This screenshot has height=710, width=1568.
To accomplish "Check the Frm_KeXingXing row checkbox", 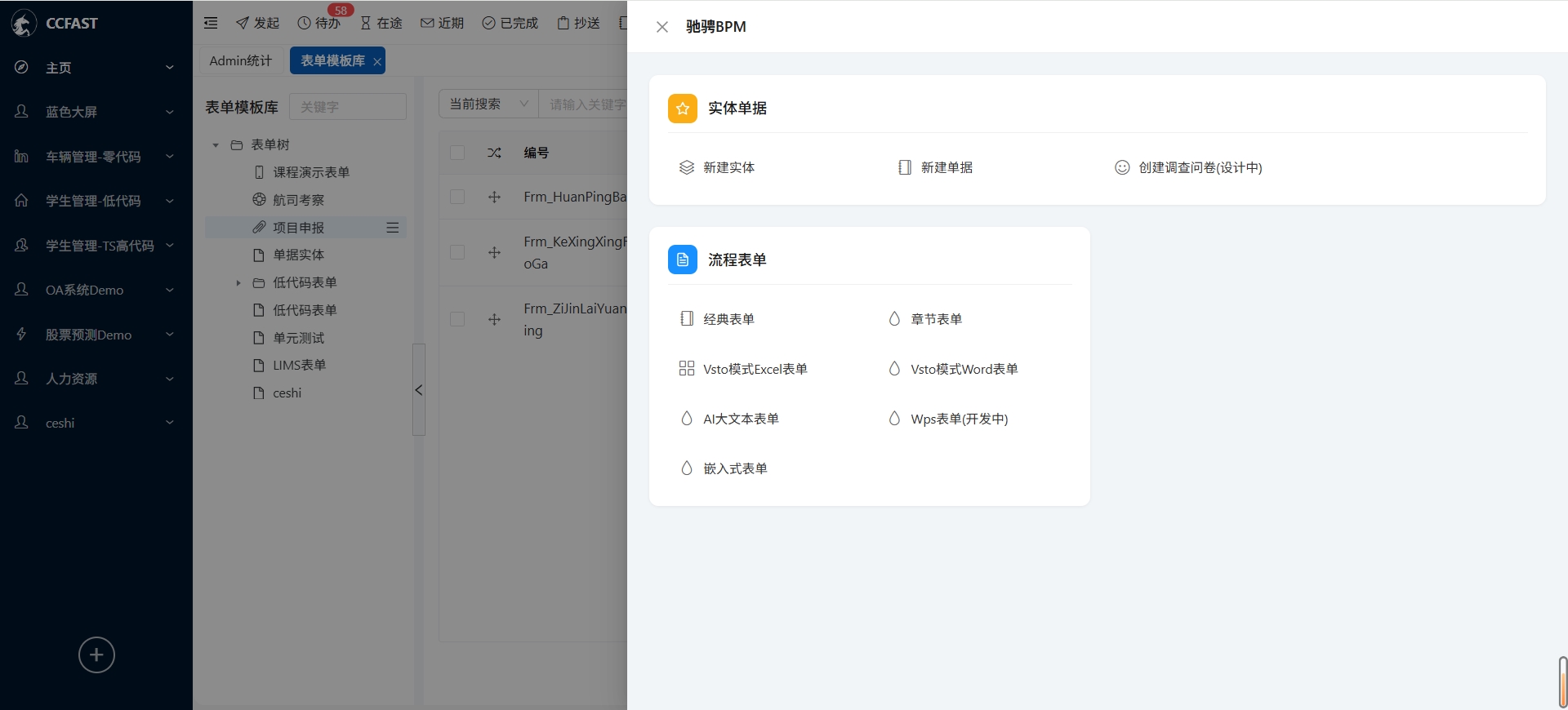I will point(457,252).
